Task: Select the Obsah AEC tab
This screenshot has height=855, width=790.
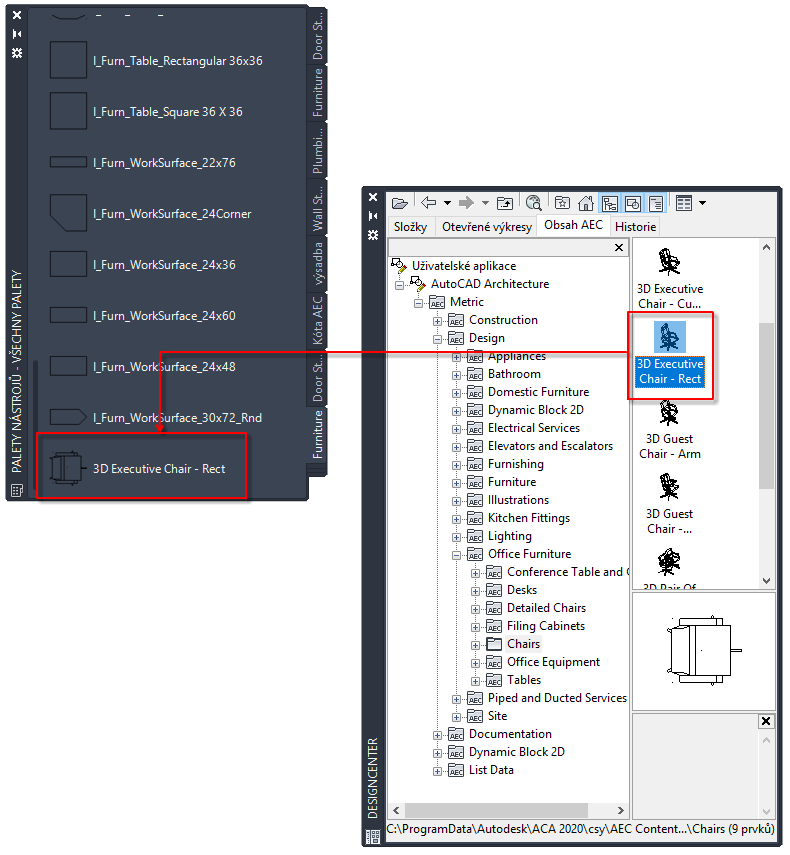Action: coord(574,225)
